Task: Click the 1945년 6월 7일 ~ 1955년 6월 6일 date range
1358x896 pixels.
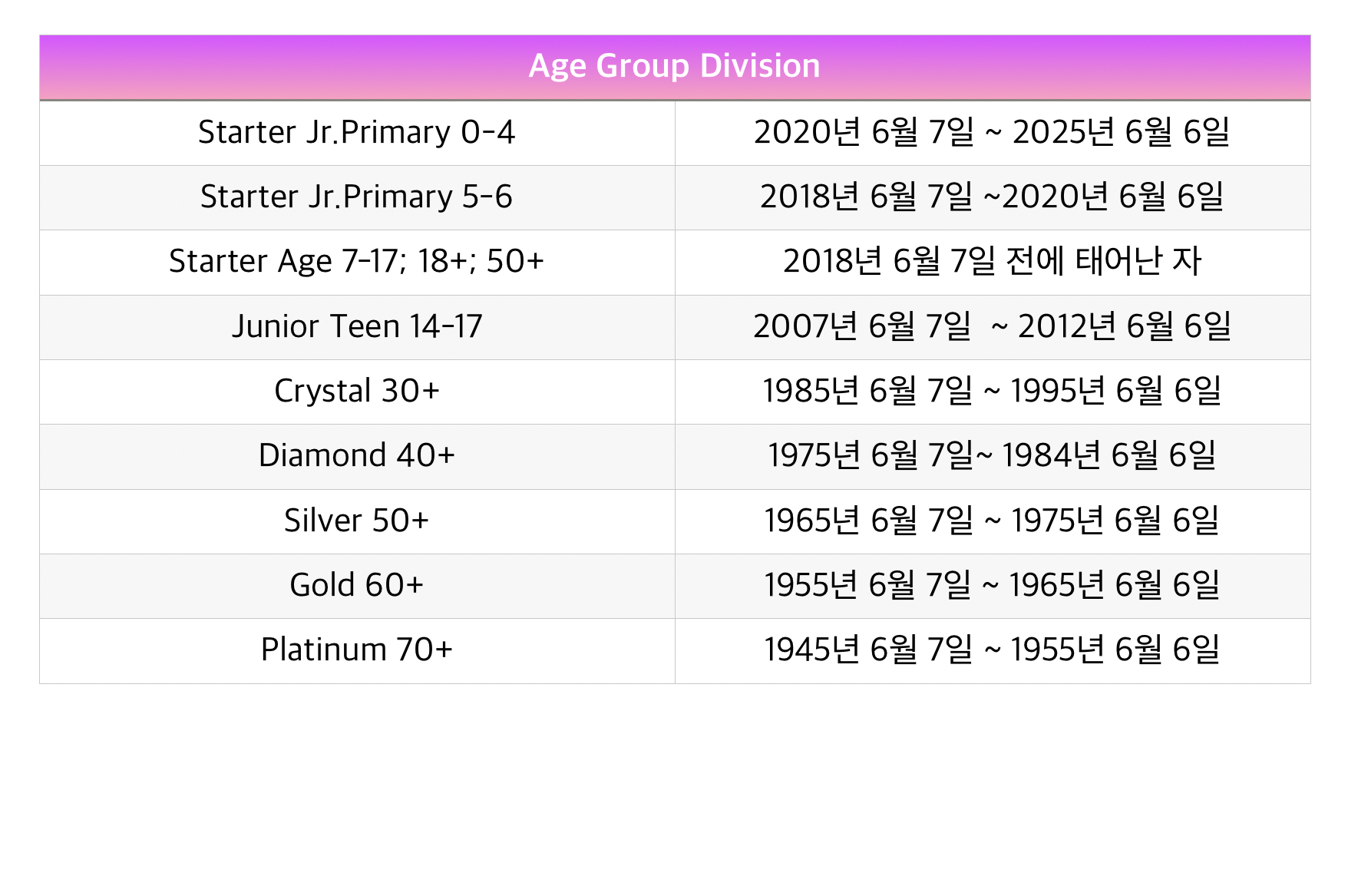Action: pyautogui.click(x=992, y=650)
